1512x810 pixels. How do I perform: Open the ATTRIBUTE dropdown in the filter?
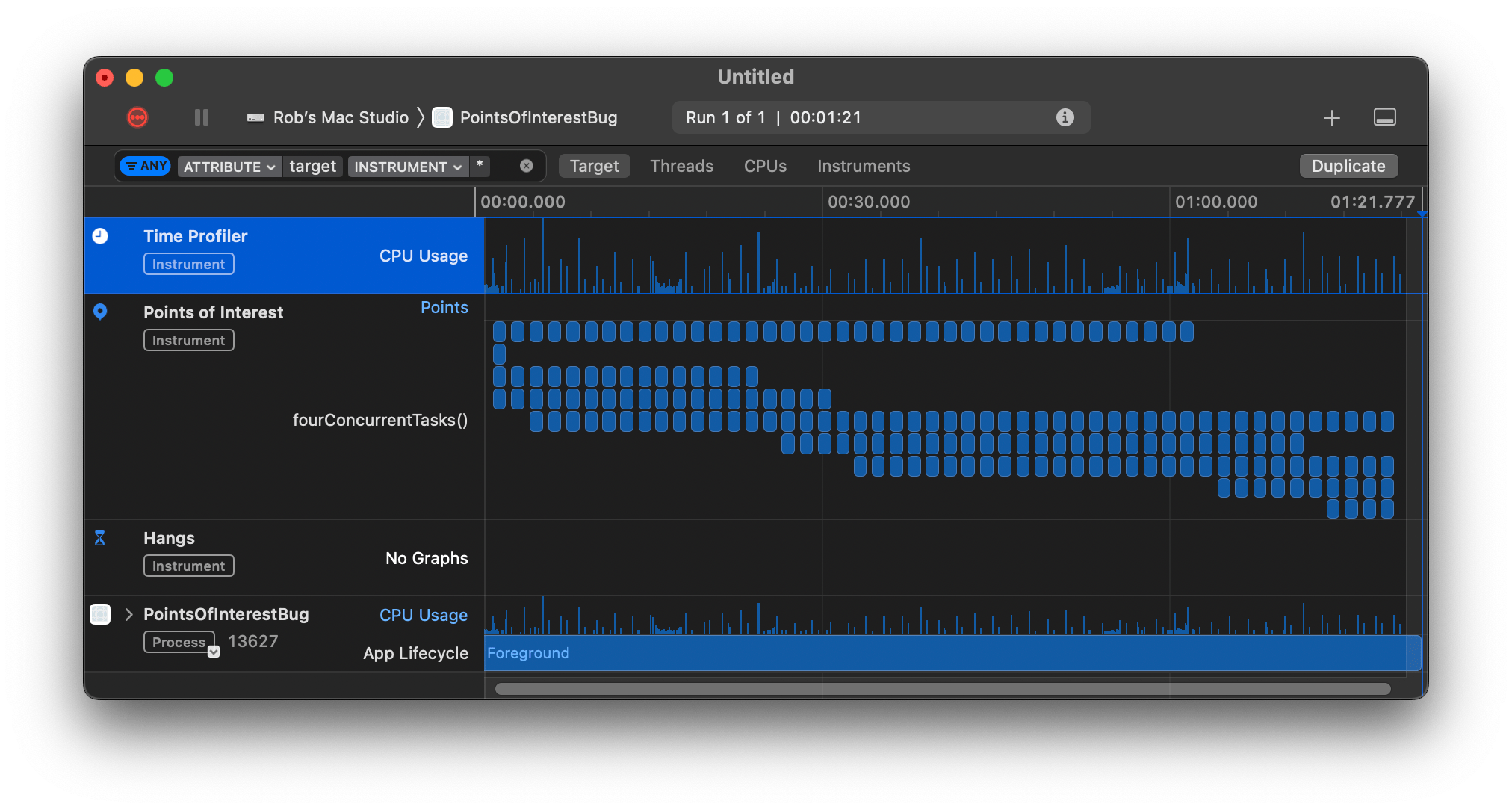coord(229,167)
